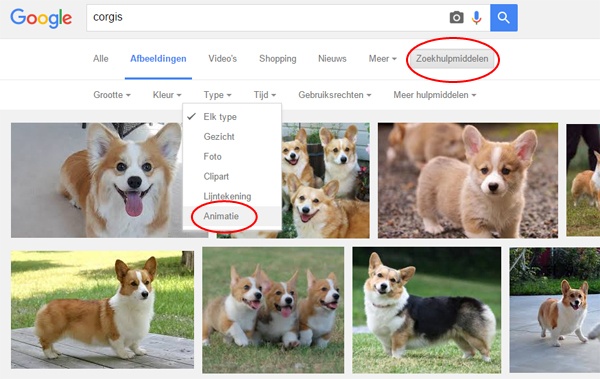Open the Gebruiksrechten filter dropdown
The image size is (600, 379).
[x=335, y=95]
